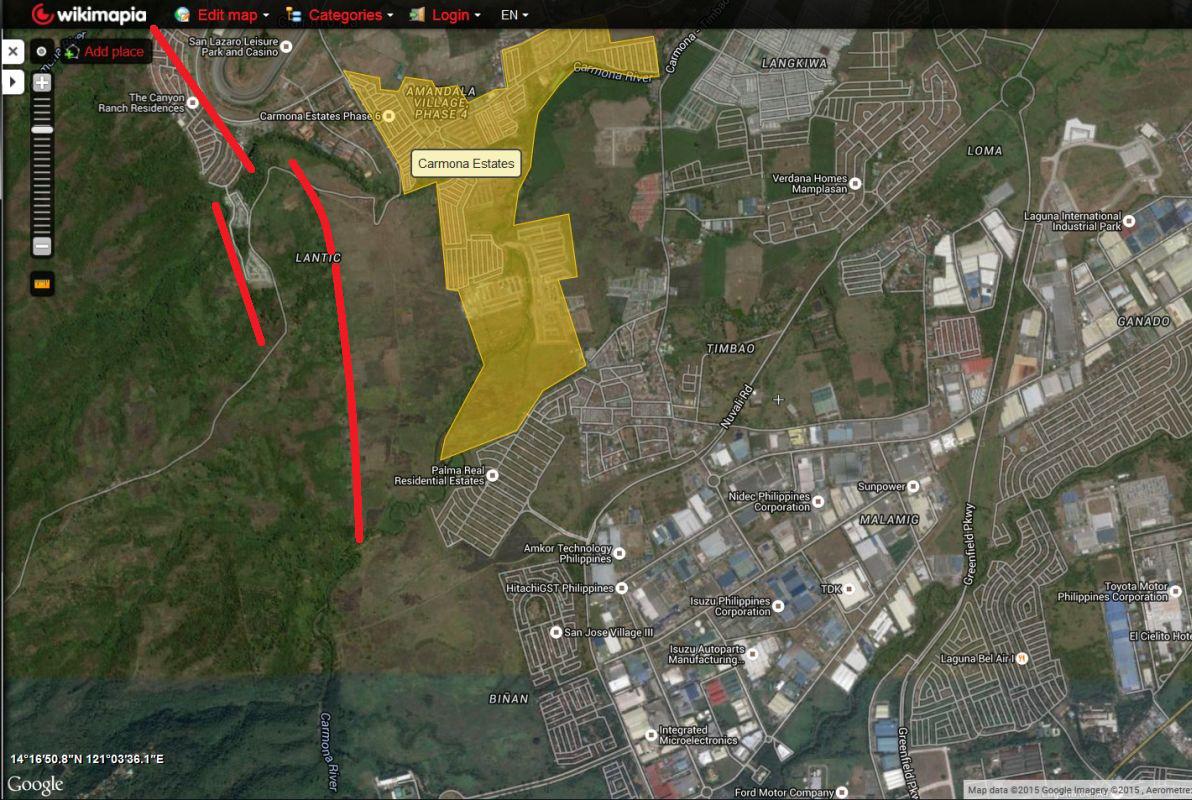1192x800 pixels.
Task: Close the side panel with X
Action: click(13, 52)
